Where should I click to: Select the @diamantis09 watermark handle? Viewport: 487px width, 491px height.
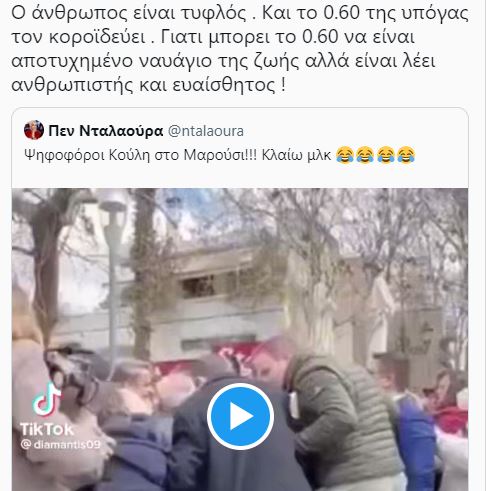(60, 444)
